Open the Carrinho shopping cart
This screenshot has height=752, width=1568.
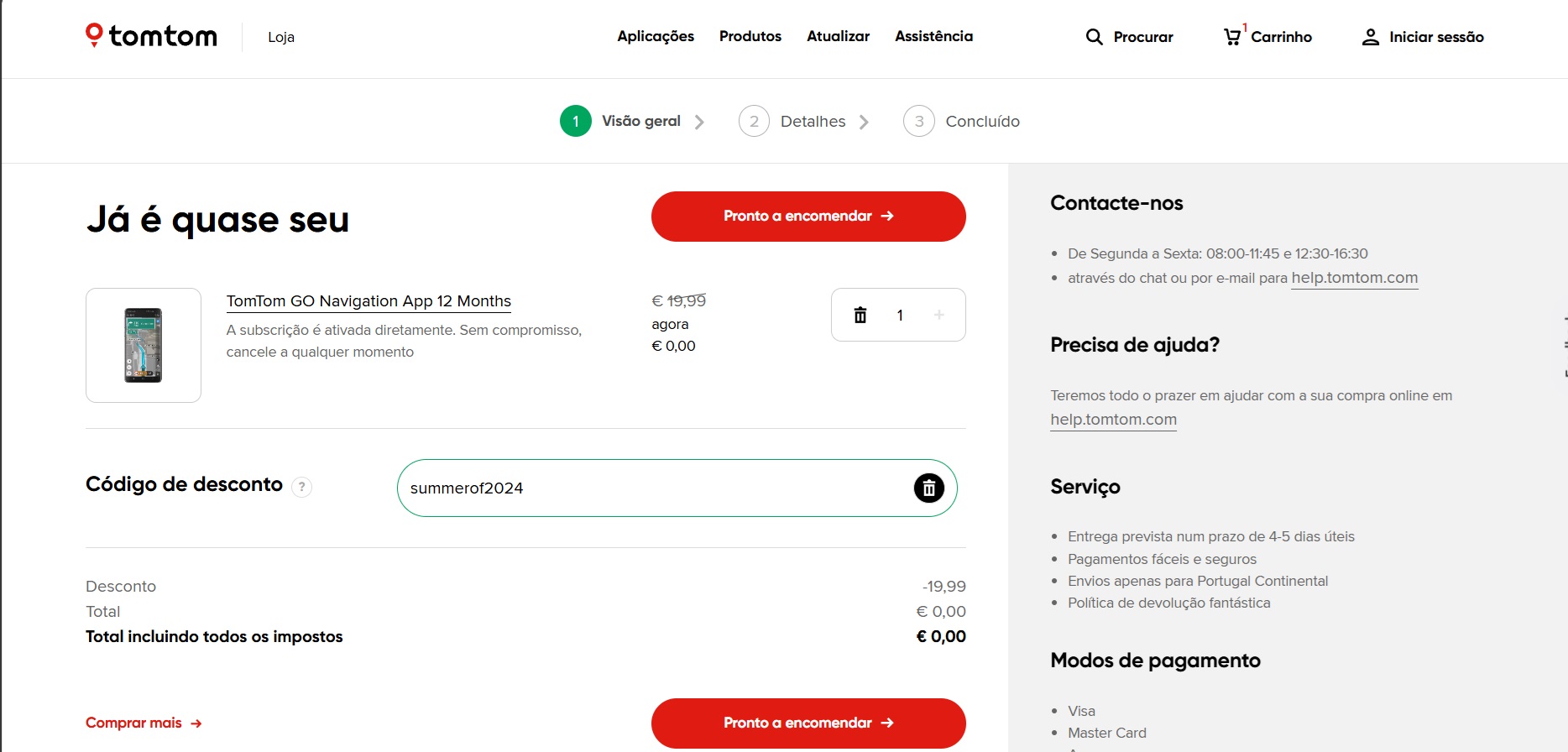click(1268, 36)
